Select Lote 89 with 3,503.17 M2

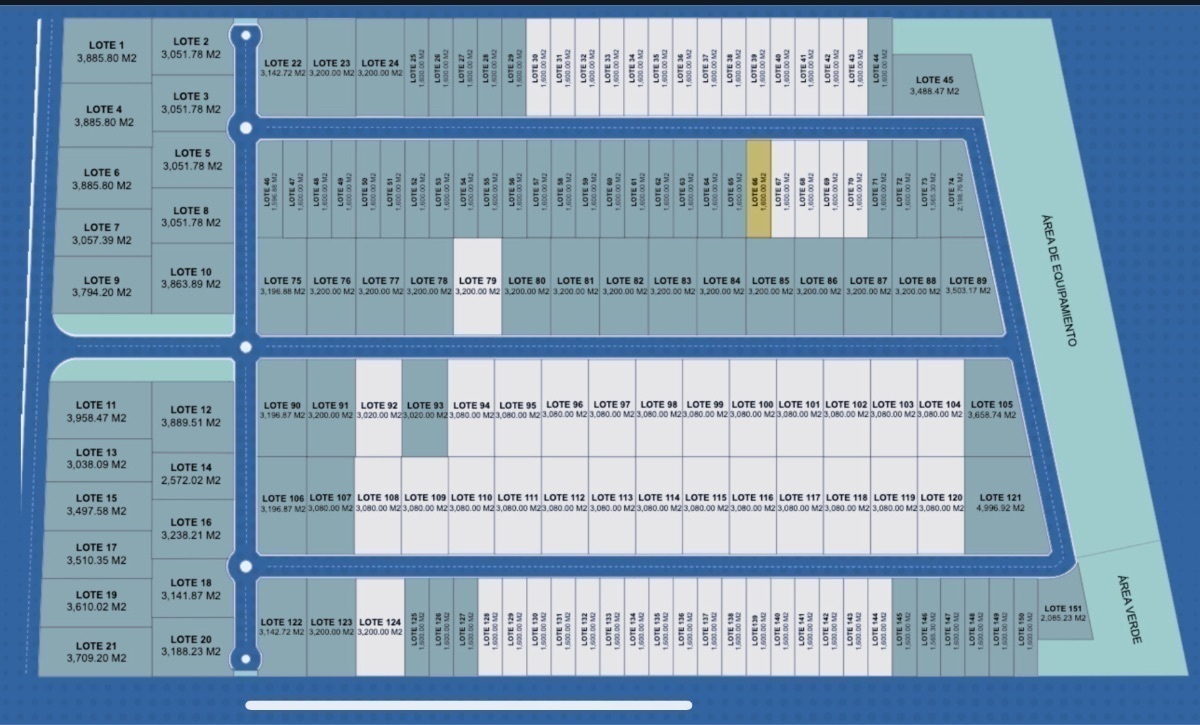[x=968, y=286]
